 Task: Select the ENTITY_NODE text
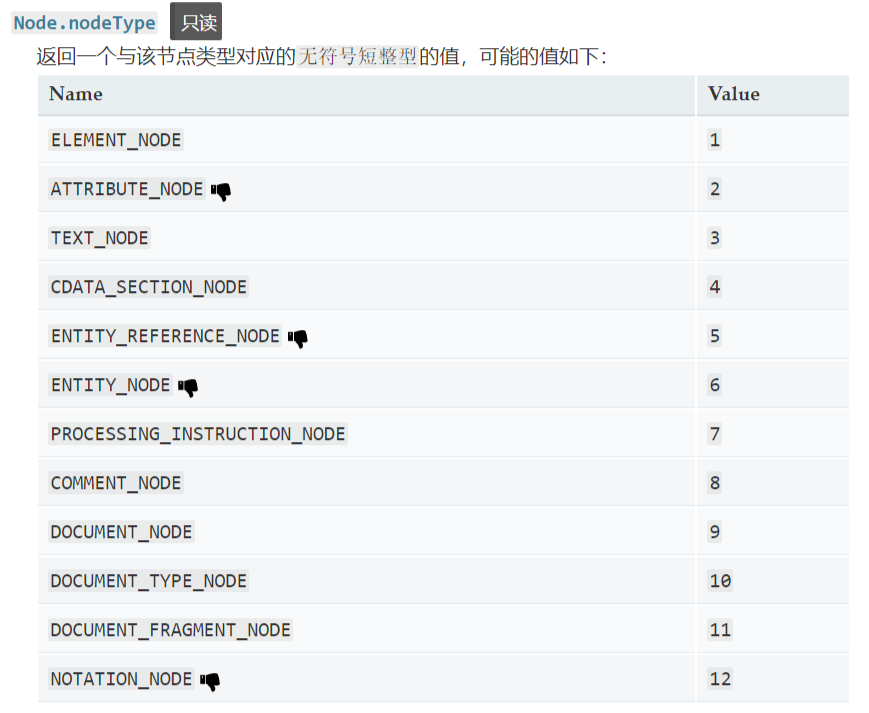110,385
